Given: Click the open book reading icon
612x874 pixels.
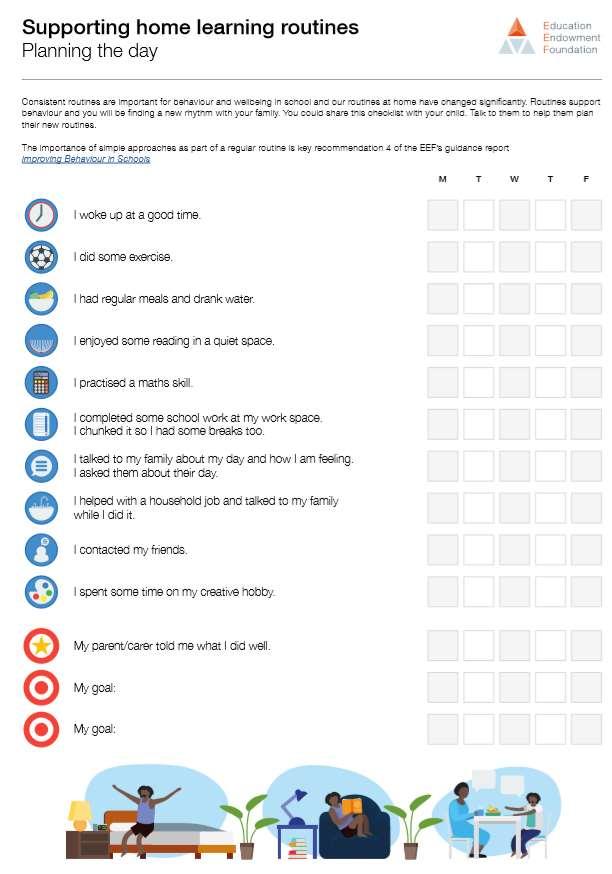Looking at the screenshot, I should pos(41,341).
